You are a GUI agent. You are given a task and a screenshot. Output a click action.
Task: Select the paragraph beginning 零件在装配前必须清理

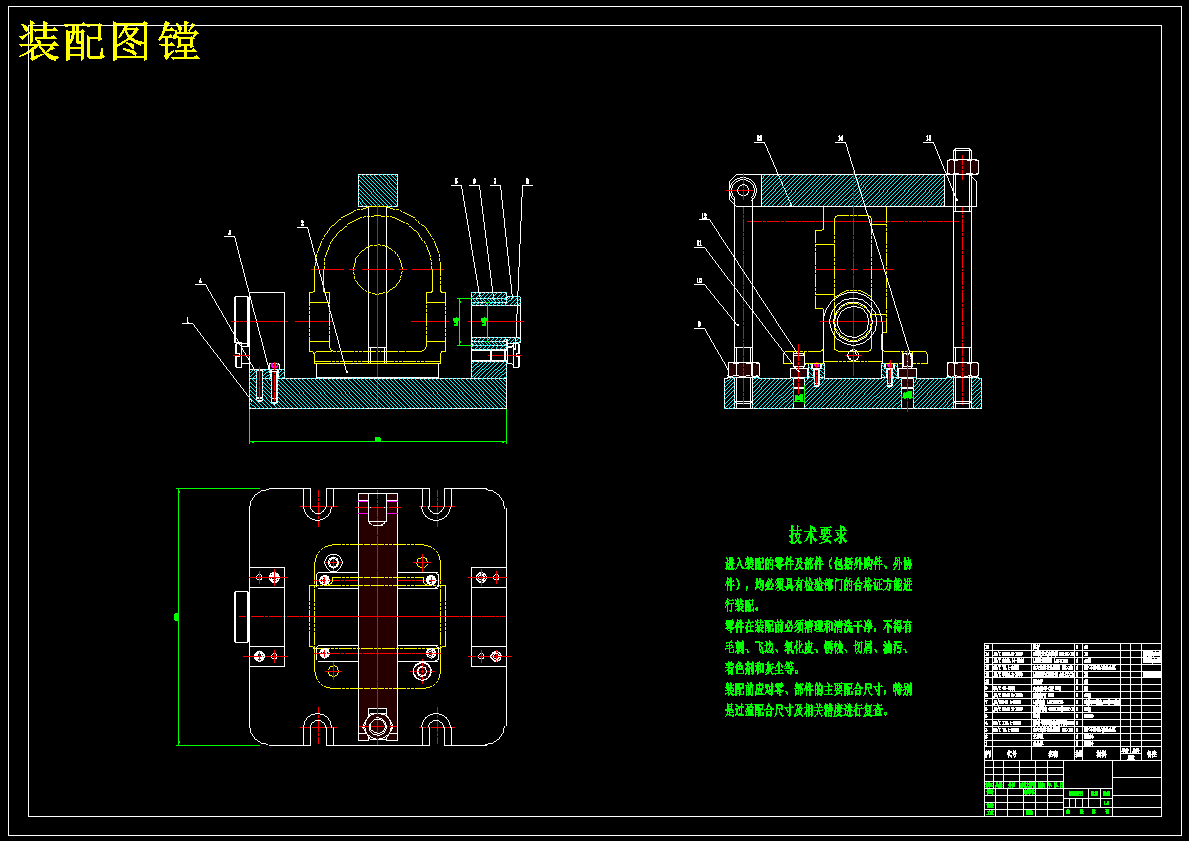819,648
